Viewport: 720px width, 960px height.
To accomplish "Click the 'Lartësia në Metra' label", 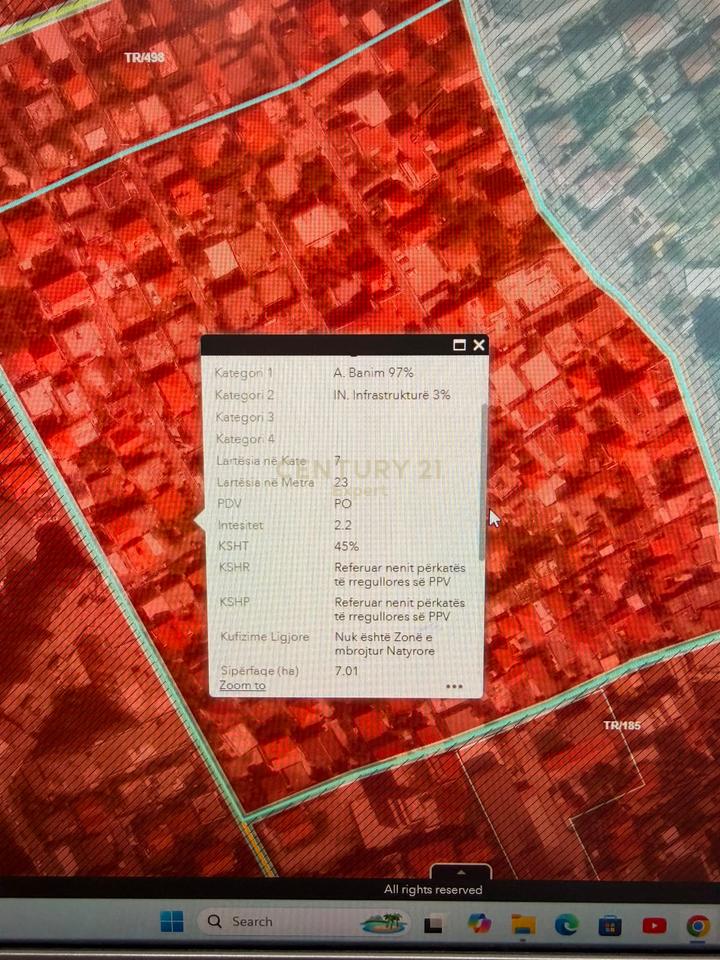I will (266, 482).
